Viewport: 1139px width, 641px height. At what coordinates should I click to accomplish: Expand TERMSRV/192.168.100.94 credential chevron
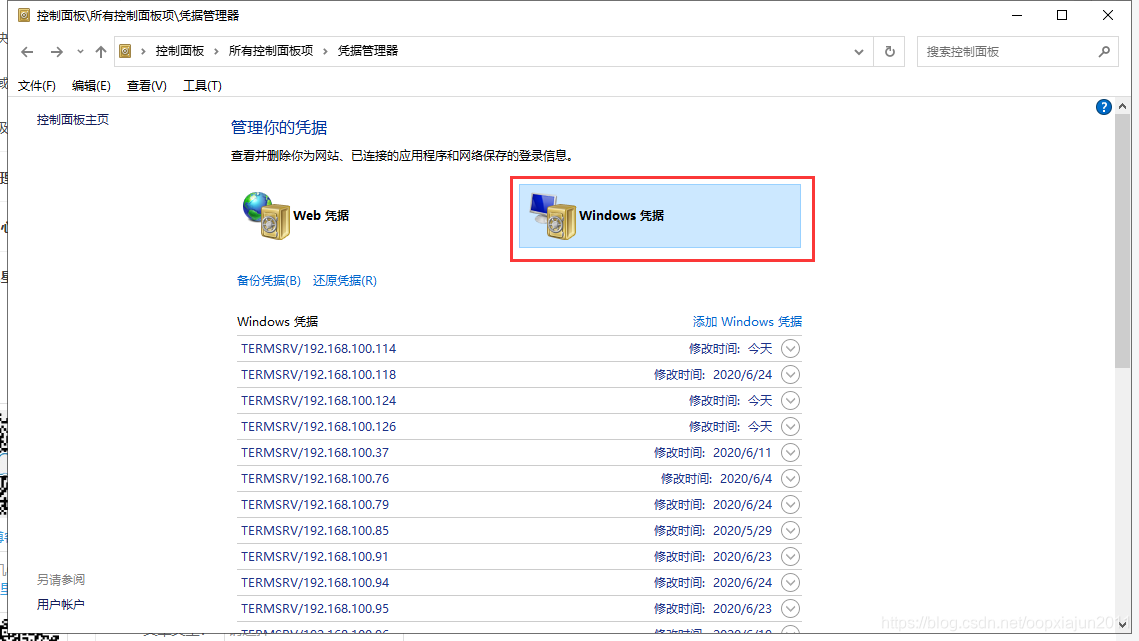click(790, 583)
